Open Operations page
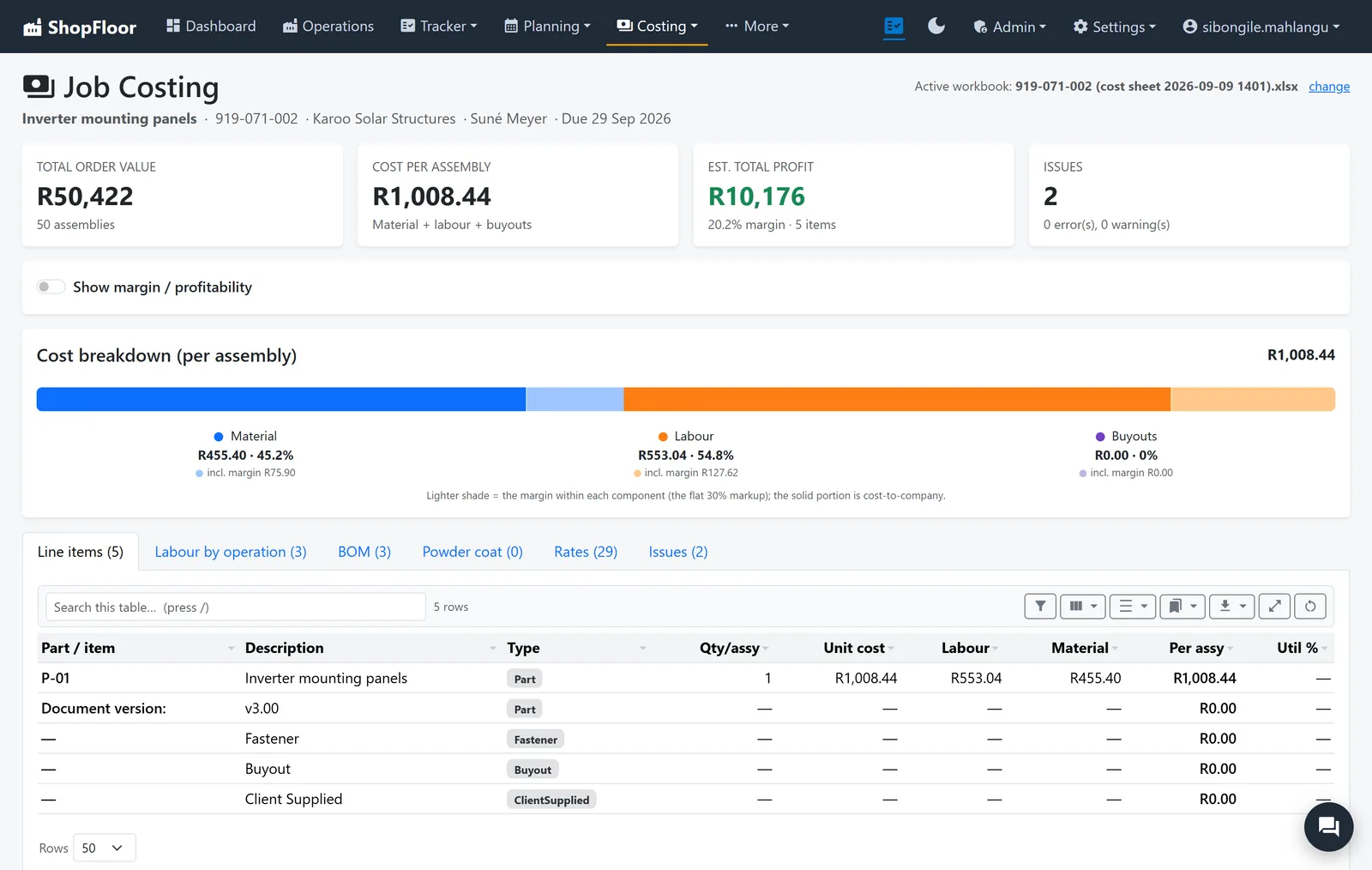 tap(328, 27)
